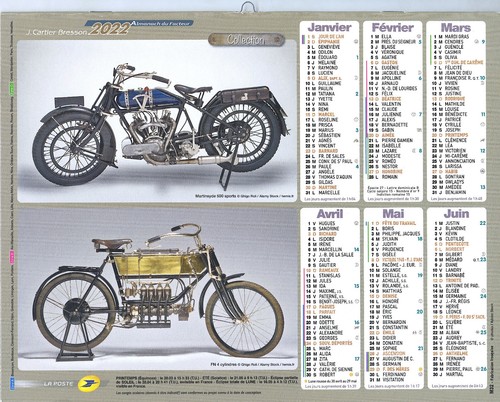The image size is (500, 402).
Task: Click the 'Février' month heading
Action: pos(393,27)
